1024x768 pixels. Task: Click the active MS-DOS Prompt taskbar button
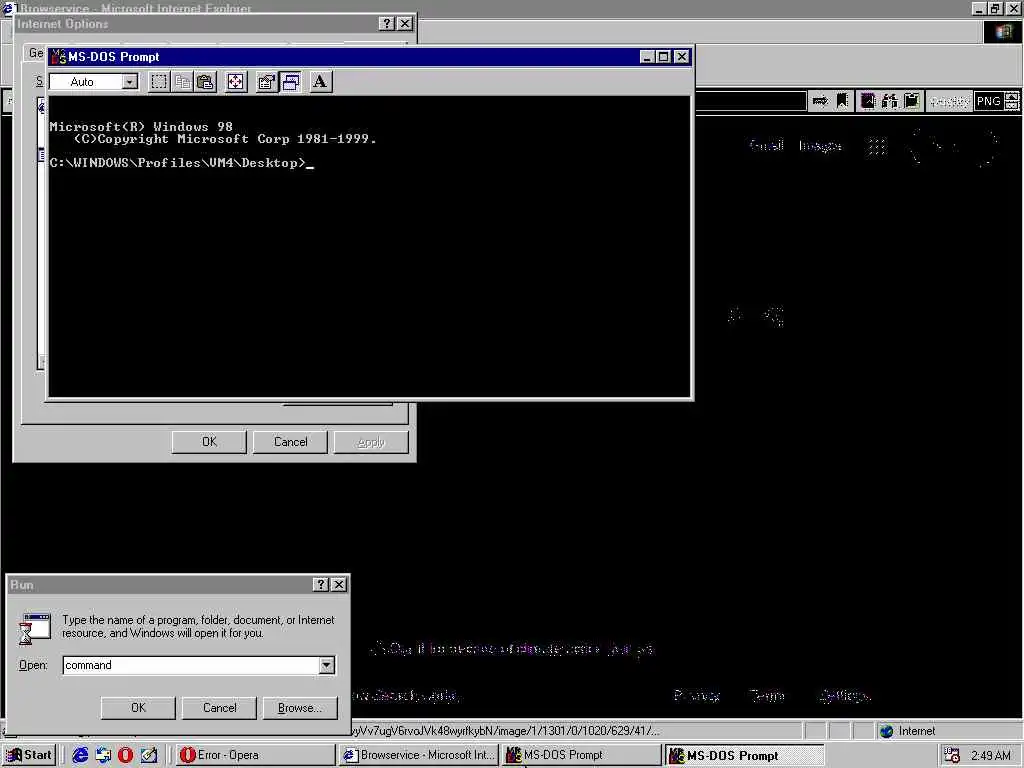(745, 755)
